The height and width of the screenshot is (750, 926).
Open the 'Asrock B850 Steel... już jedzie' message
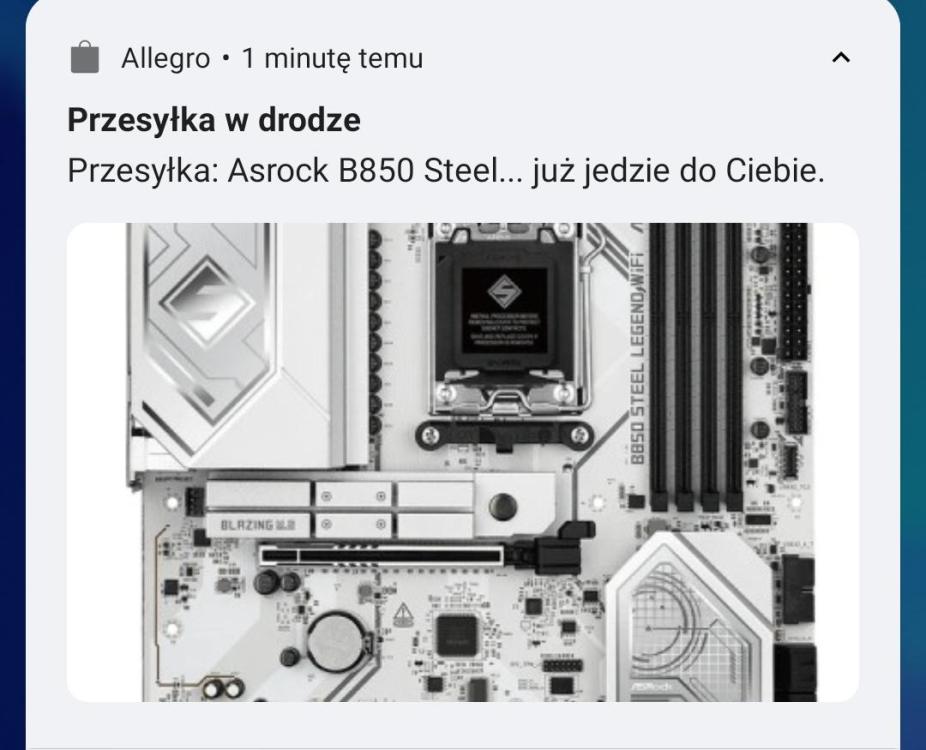(446, 171)
